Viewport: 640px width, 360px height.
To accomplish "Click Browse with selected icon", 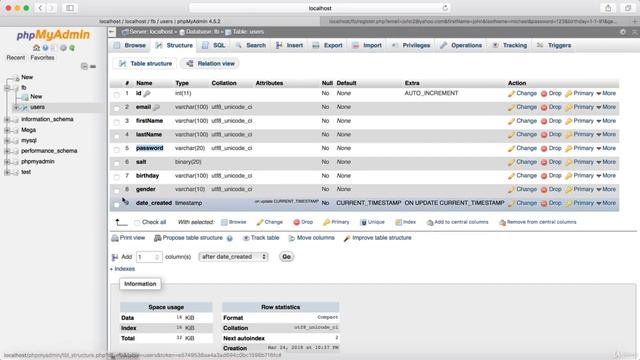I will (x=224, y=222).
